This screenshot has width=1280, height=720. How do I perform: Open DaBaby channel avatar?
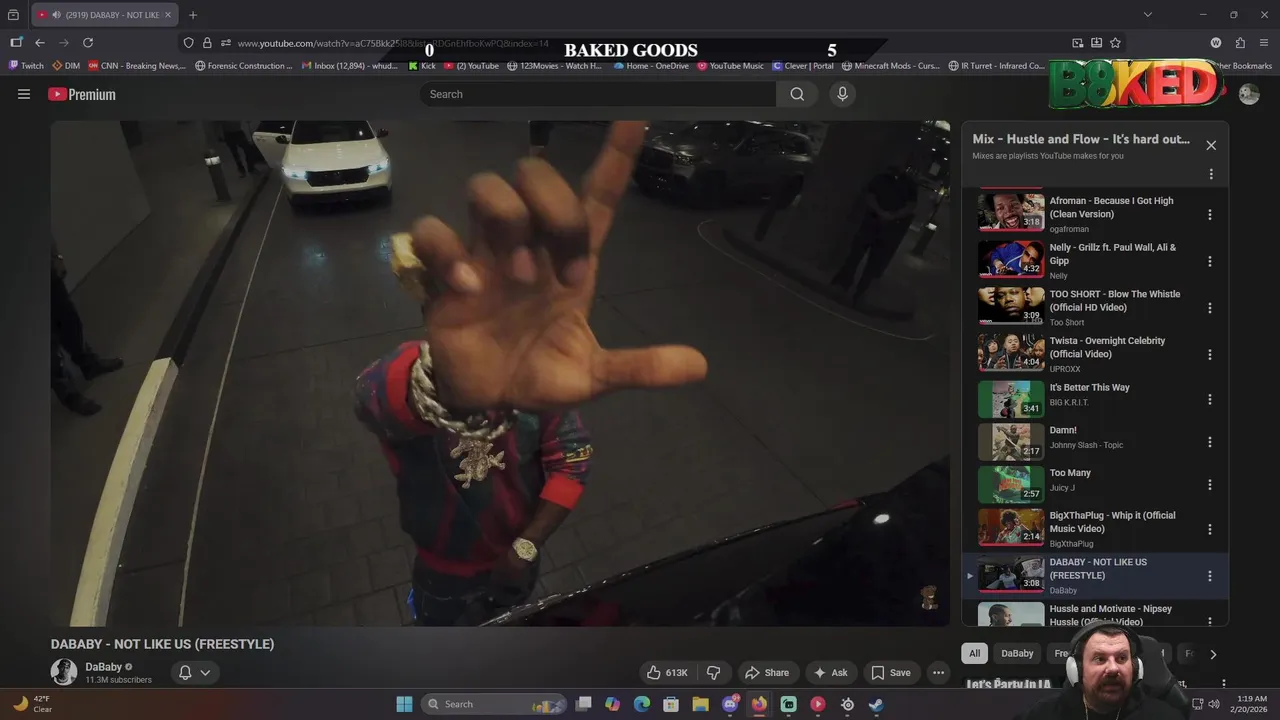[64, 672]
